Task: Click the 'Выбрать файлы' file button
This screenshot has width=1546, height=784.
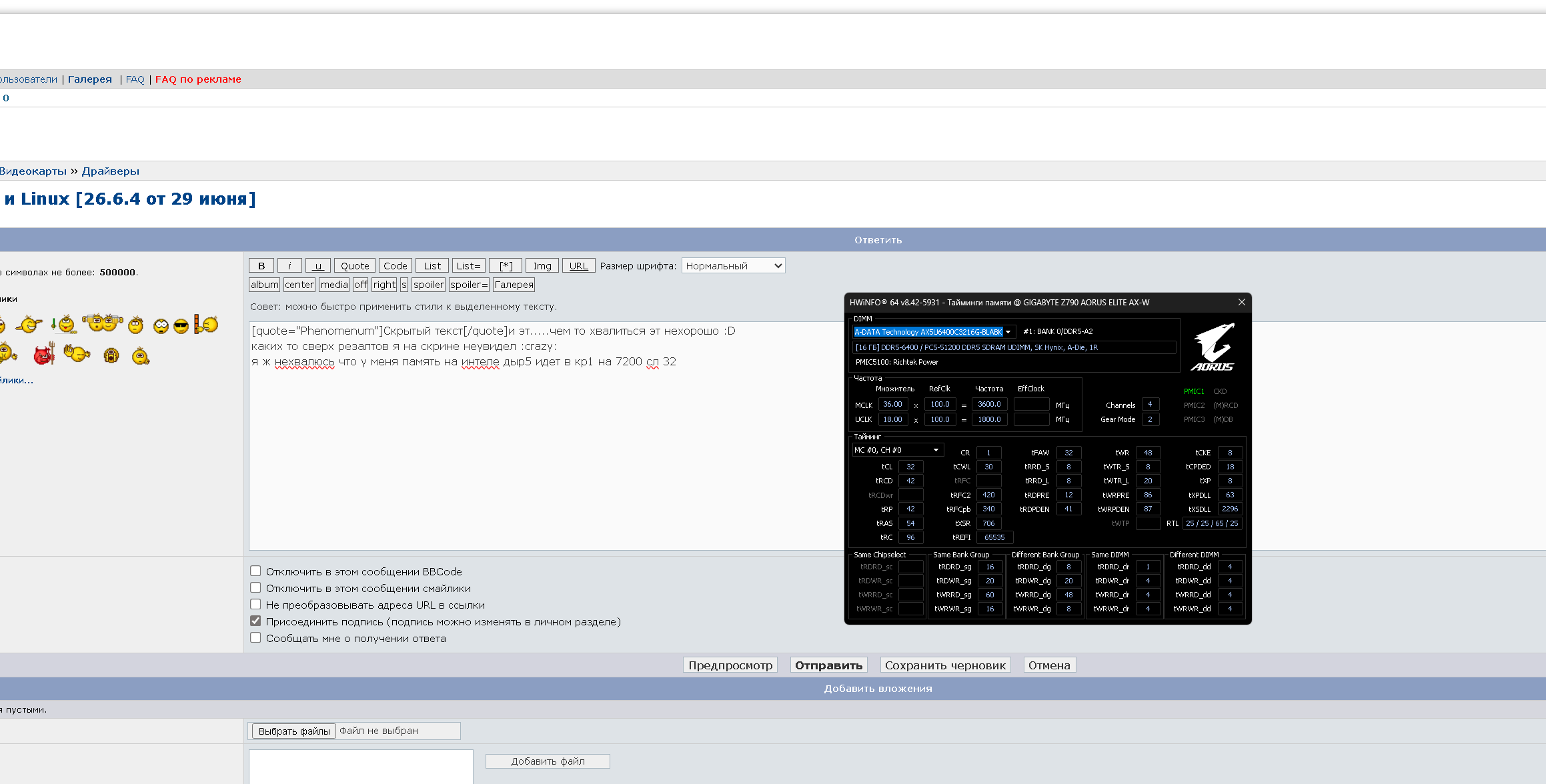Action: pyautogui.click(x=294, y=731)
